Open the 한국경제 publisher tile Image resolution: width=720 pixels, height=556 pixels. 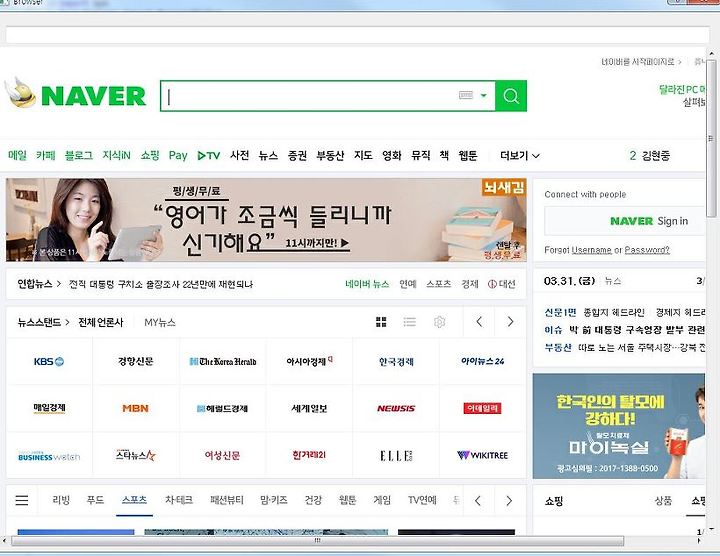(396, 361)
